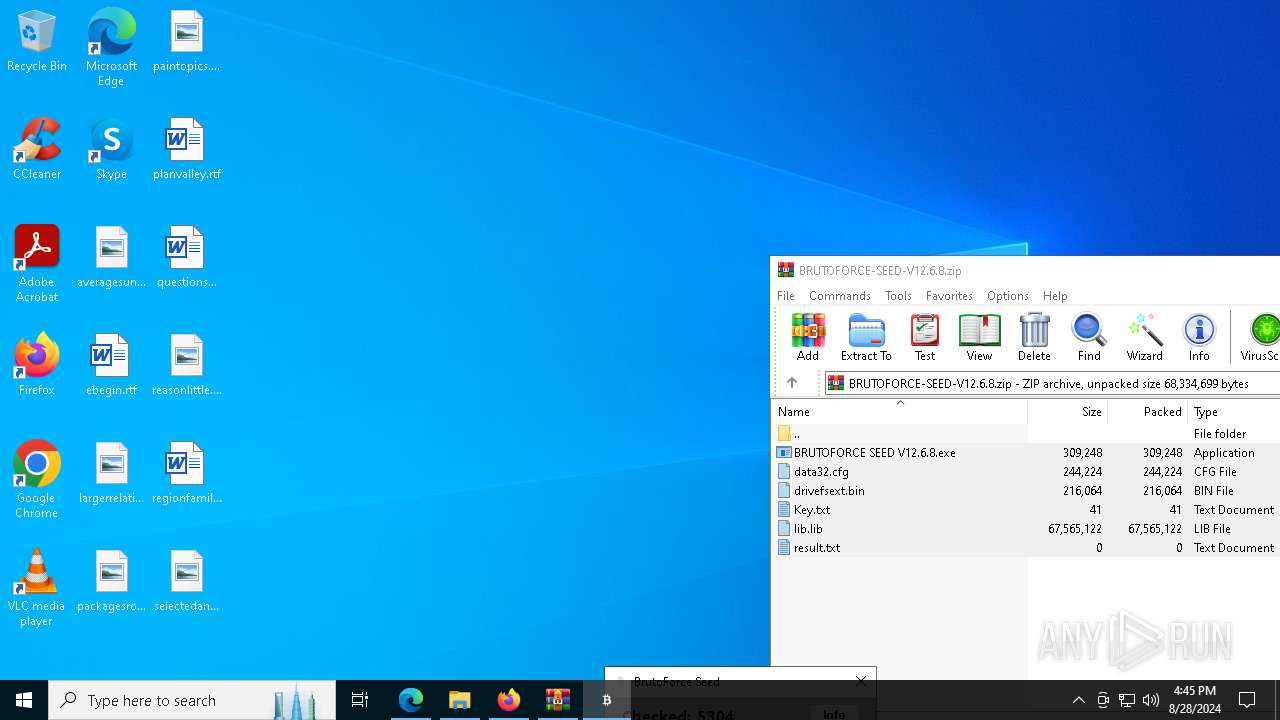The image size is (1280, 720).
Task: Open File Explorer from taskbar
Action: pos(460,700)
